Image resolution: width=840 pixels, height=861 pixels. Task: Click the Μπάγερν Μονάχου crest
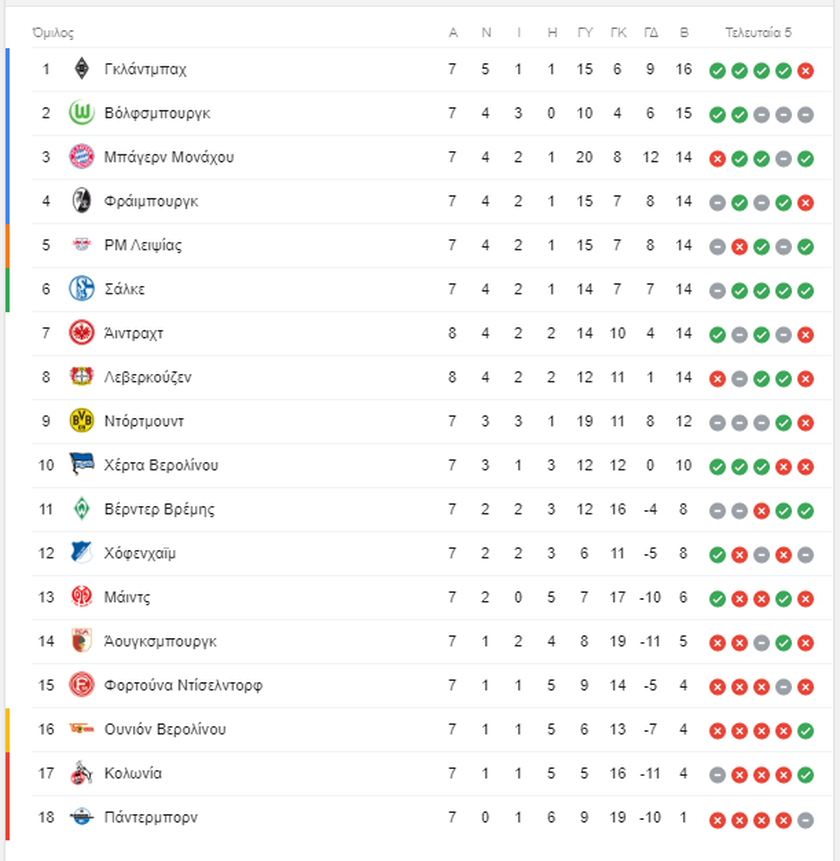82,157
